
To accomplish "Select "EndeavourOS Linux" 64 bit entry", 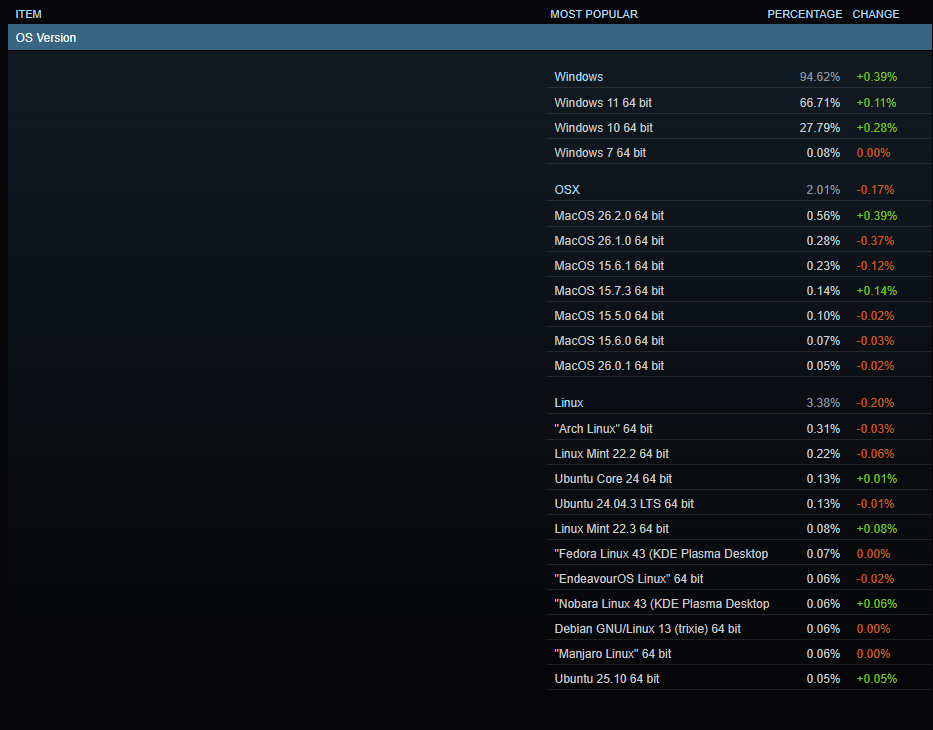I will pyautogui.click(x=629, y=579).
